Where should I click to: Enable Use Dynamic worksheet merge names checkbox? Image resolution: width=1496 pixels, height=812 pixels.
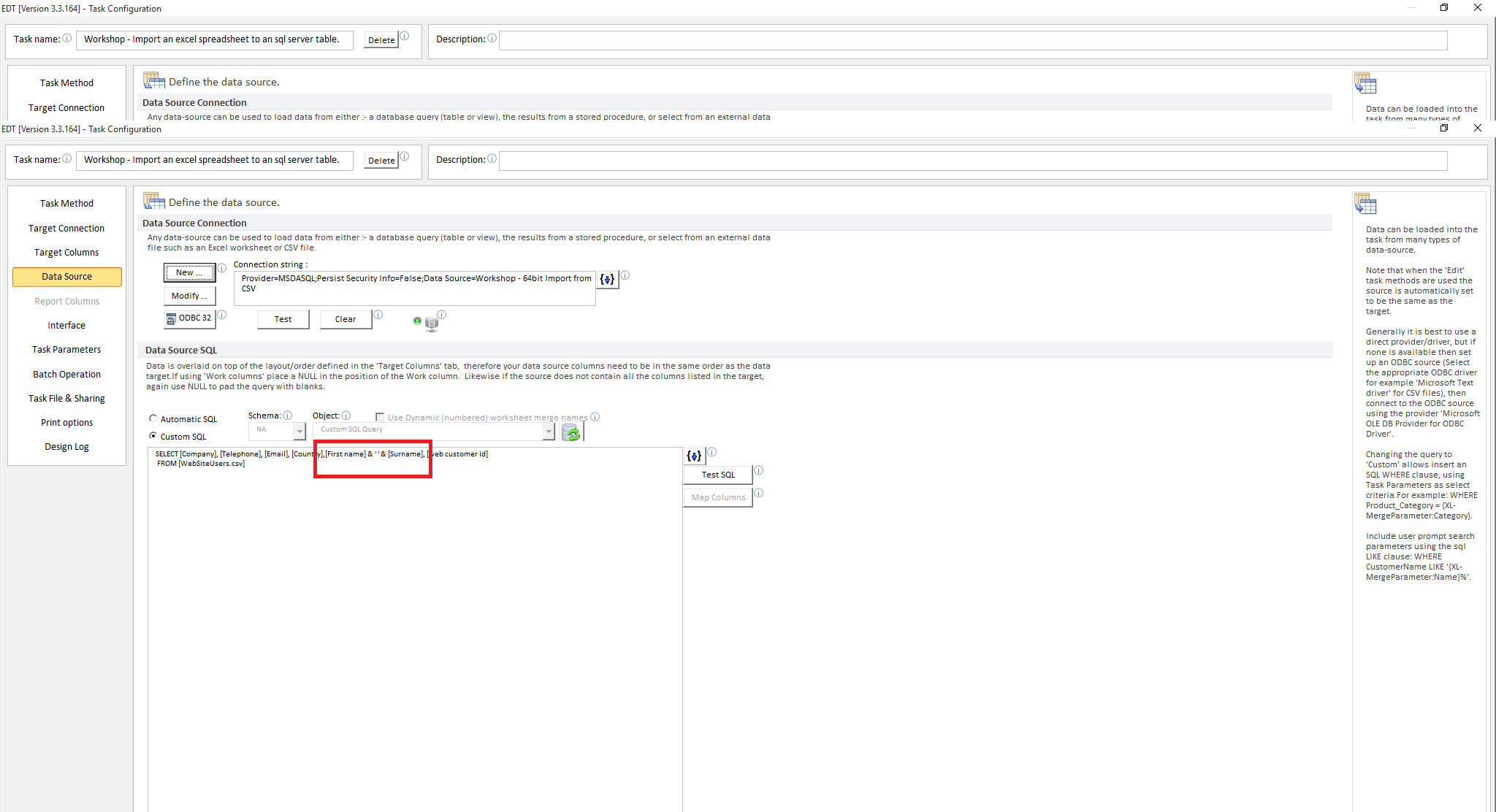pos(380,417)
